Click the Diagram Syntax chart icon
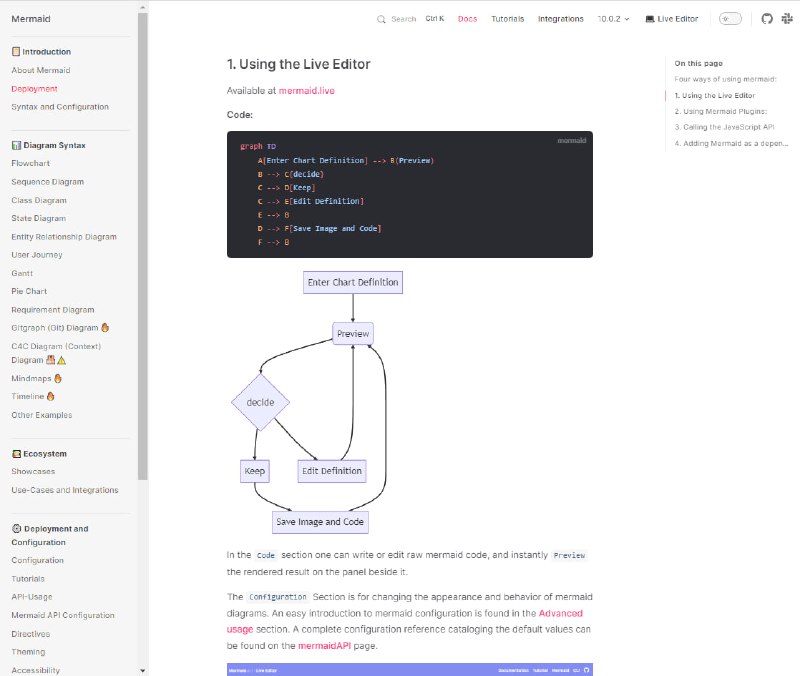 [x=16, y=145]
